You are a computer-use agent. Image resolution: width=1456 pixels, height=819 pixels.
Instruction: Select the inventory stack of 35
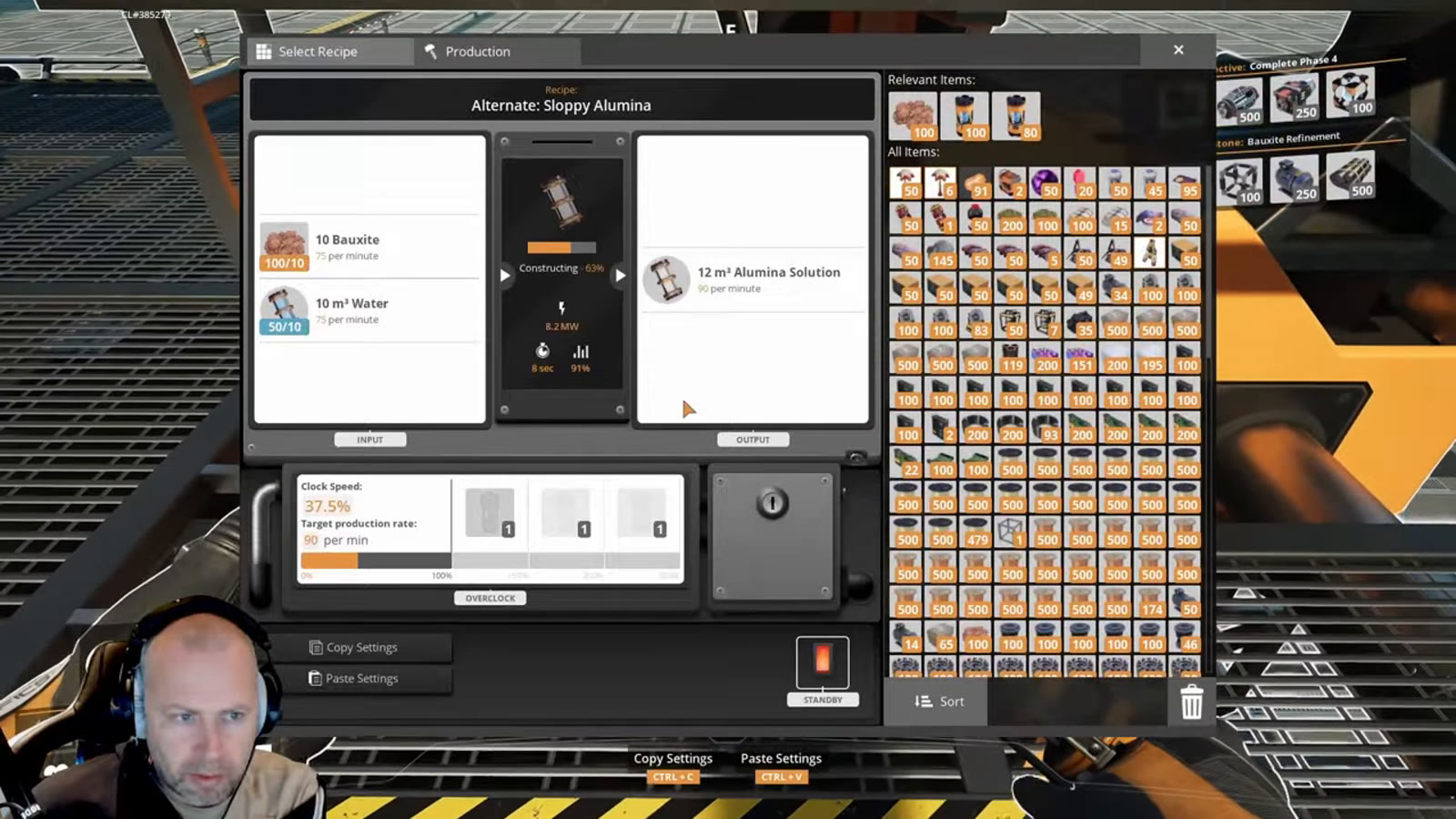tap(1080, 322)
